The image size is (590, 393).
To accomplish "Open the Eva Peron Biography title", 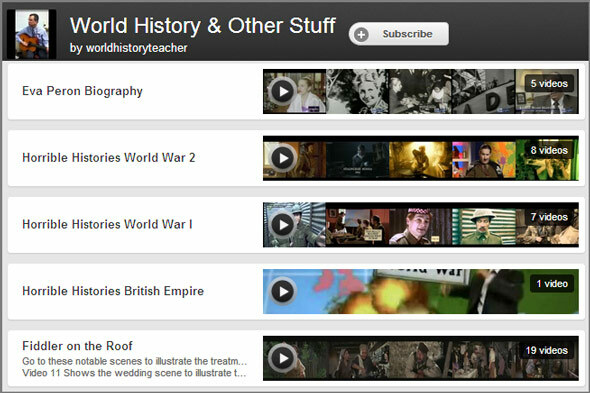I will coord(82,91).
